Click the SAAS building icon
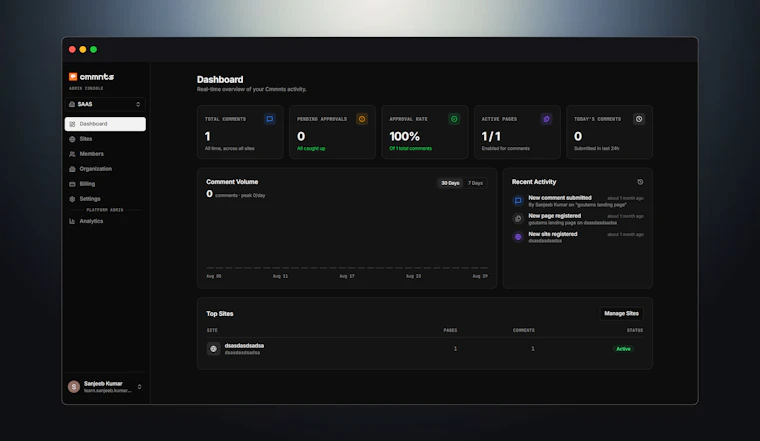 (72, 104)
